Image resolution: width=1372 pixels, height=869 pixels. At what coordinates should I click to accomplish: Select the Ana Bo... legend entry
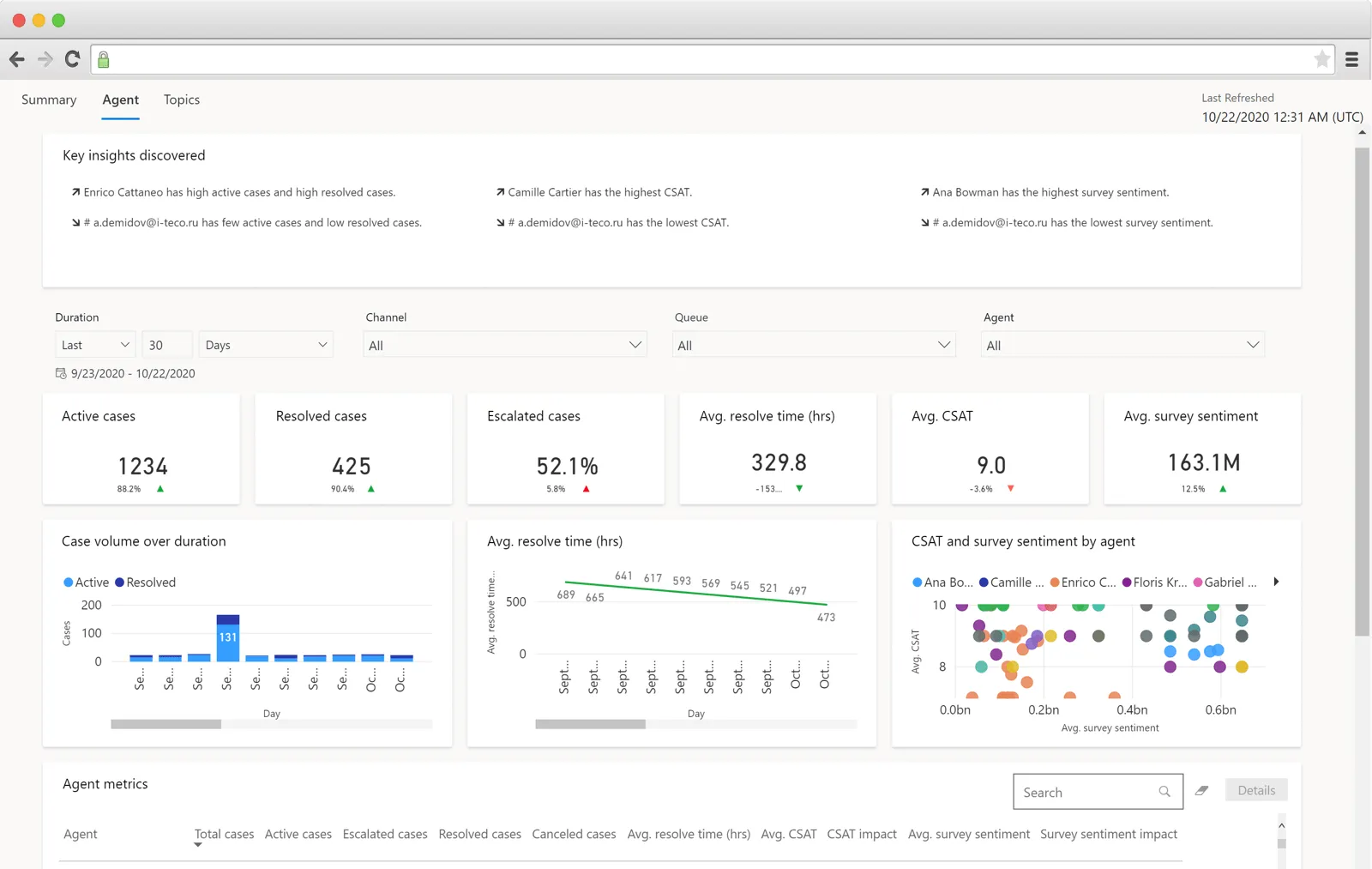[x=942, y=582]
